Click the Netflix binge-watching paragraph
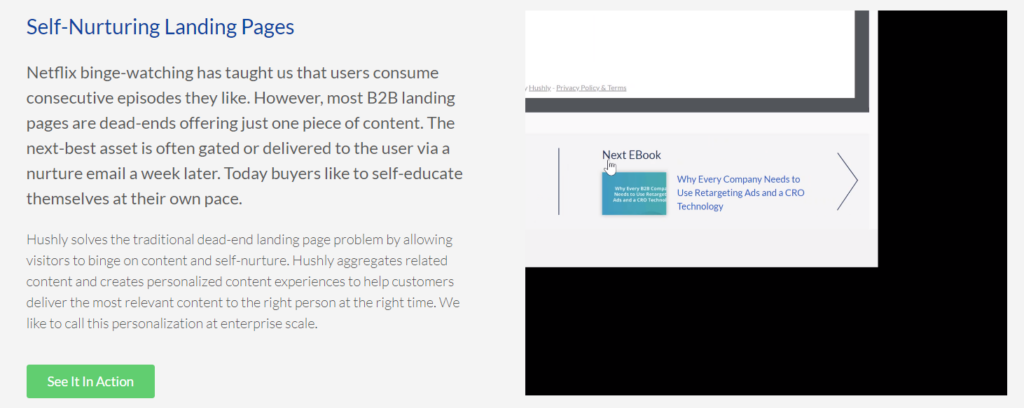The height and width of the screenshot is (408, 1024). click(245, 135)
